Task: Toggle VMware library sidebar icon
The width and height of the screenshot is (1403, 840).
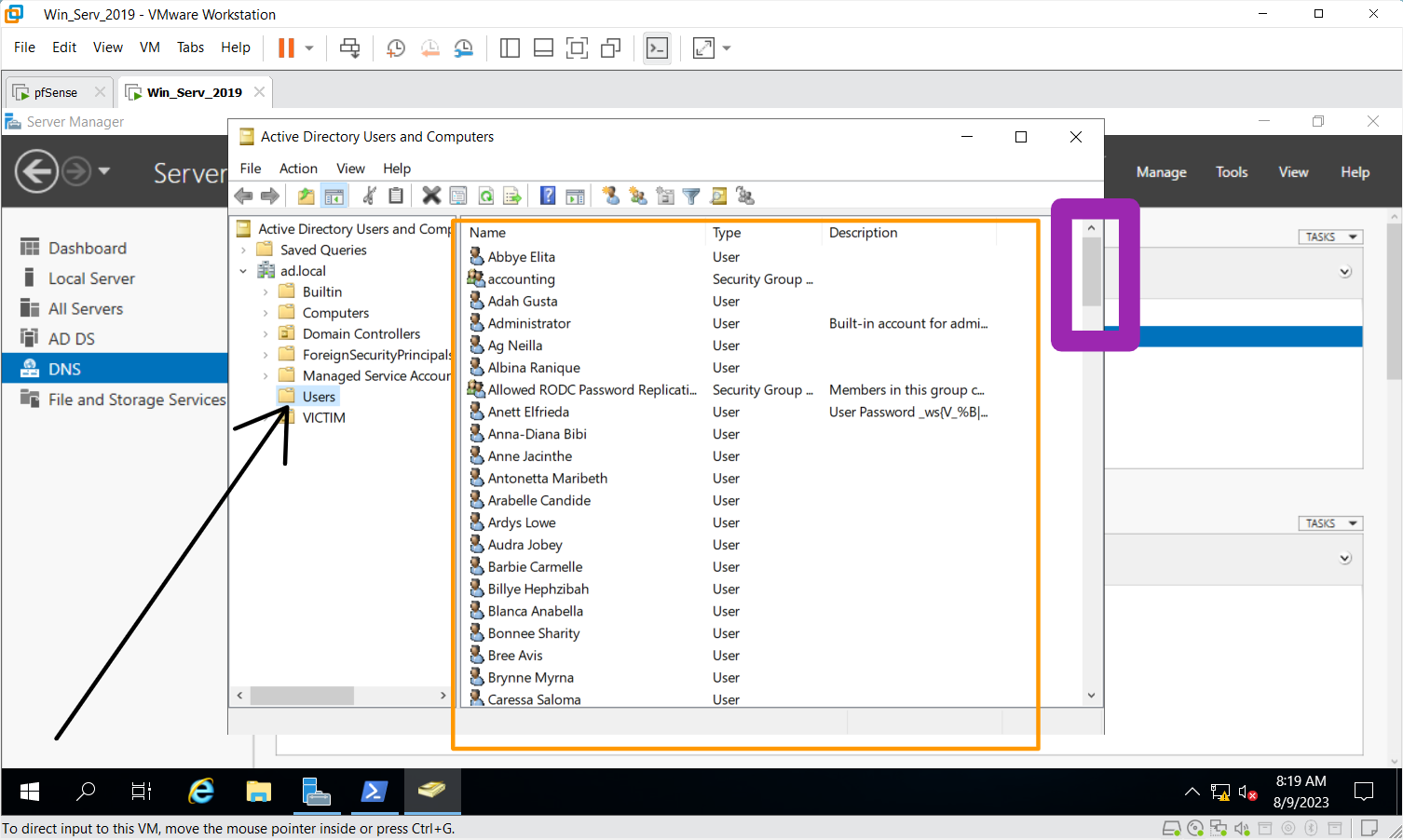Action: (510, 47)
